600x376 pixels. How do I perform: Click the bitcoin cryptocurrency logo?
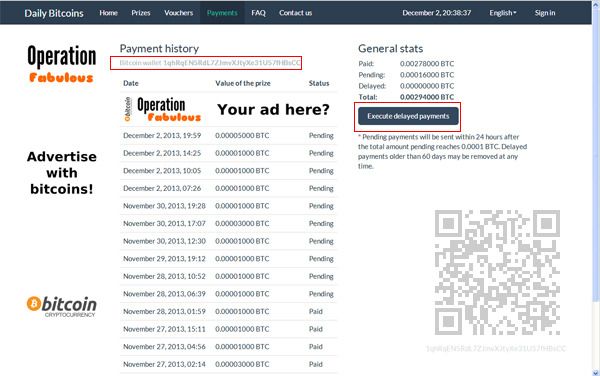tap(61, 306)
